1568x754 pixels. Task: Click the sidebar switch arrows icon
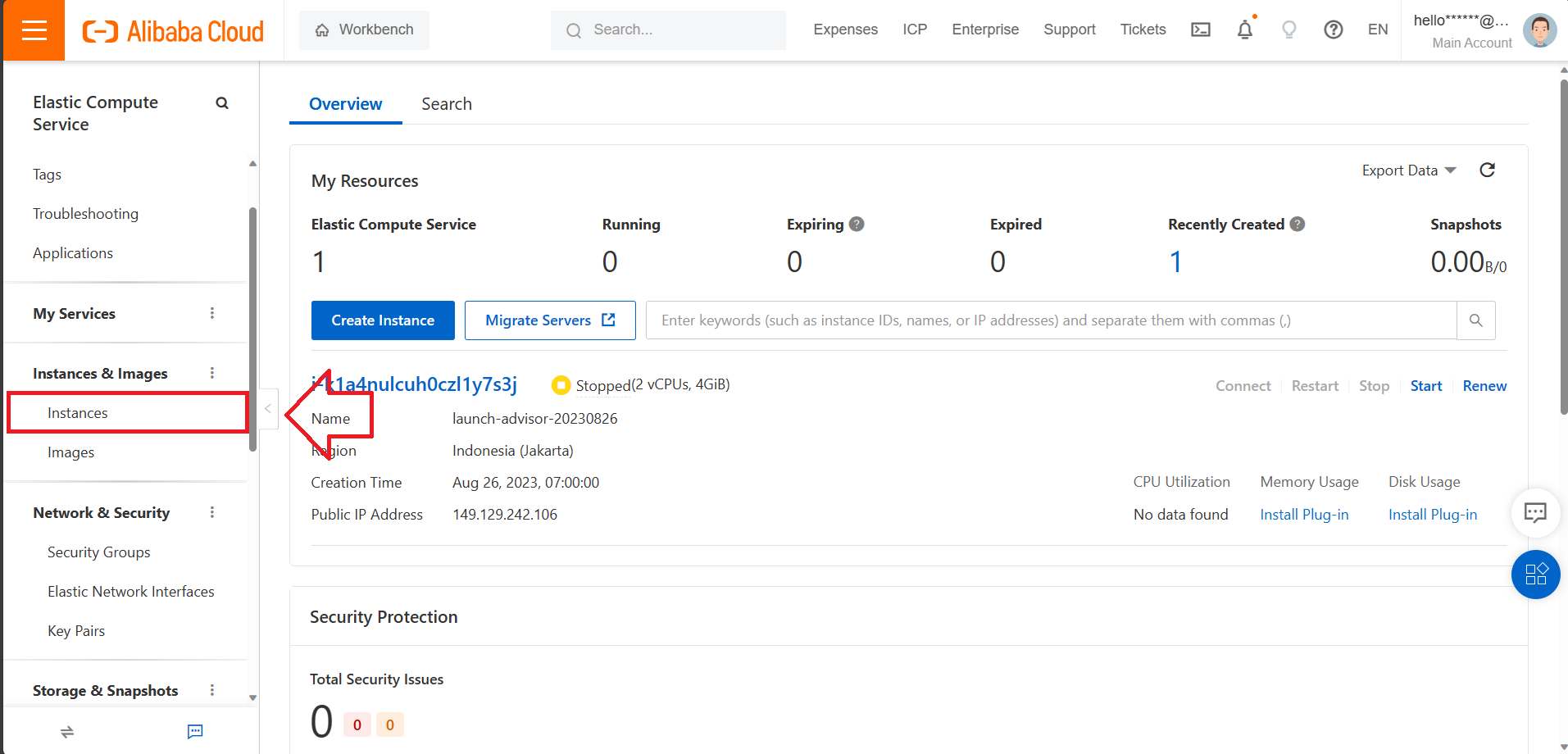pos(67,731)
